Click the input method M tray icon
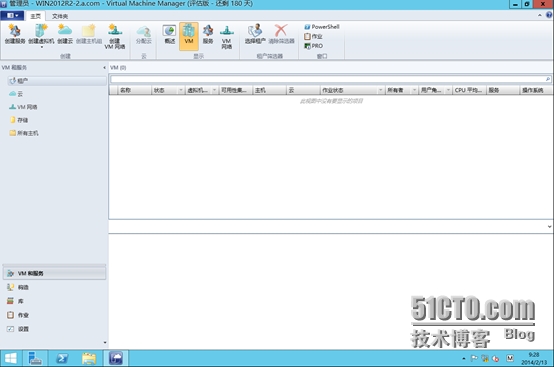The width and height of the screenshot is (554, 367). click(x=510, y=359)
